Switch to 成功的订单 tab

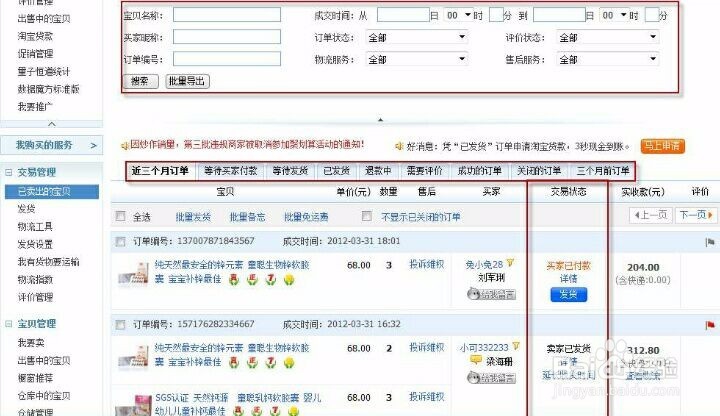pyautogui.click(x=479, y=171)
